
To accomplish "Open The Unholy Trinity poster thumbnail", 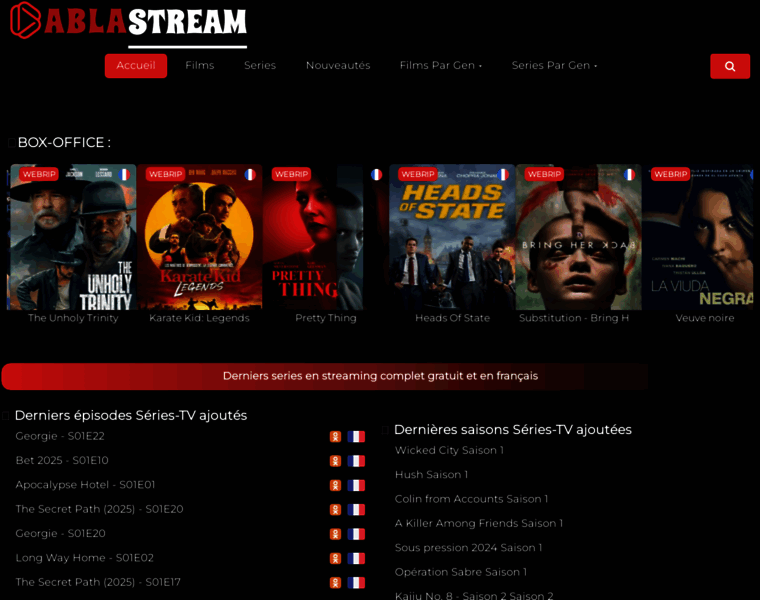I will tap(73, 237).
